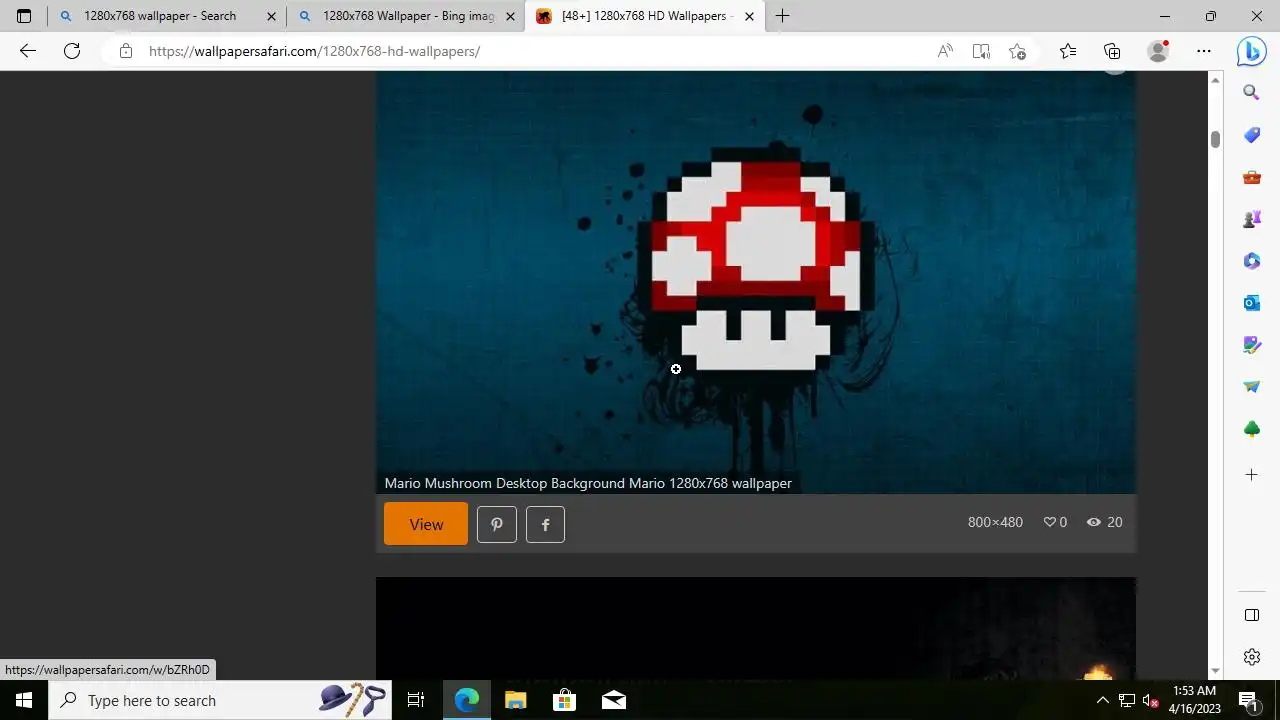Open Bing chat sidebar button
Screen dimensions: 1280x720
(1251, 51)
